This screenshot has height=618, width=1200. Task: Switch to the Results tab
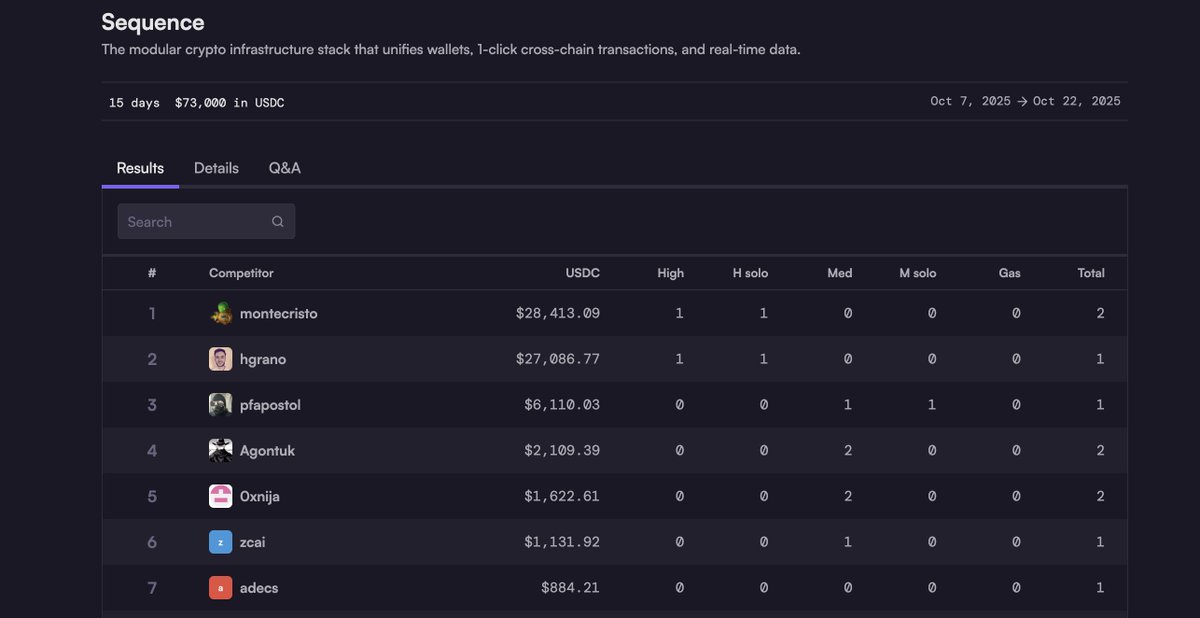[x=140, y=168]
